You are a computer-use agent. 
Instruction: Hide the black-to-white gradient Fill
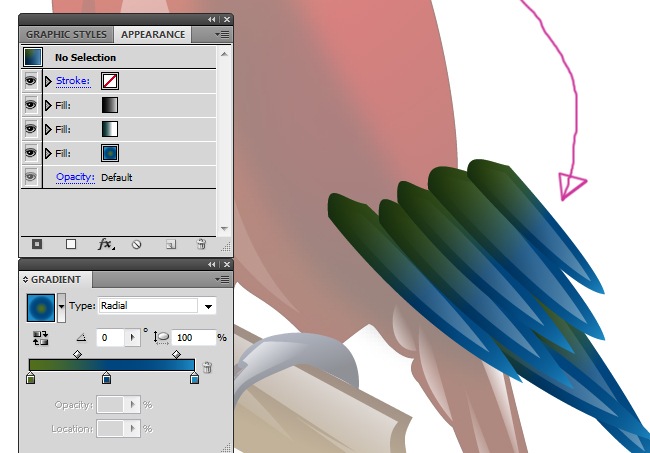click(x=31, y=105)
